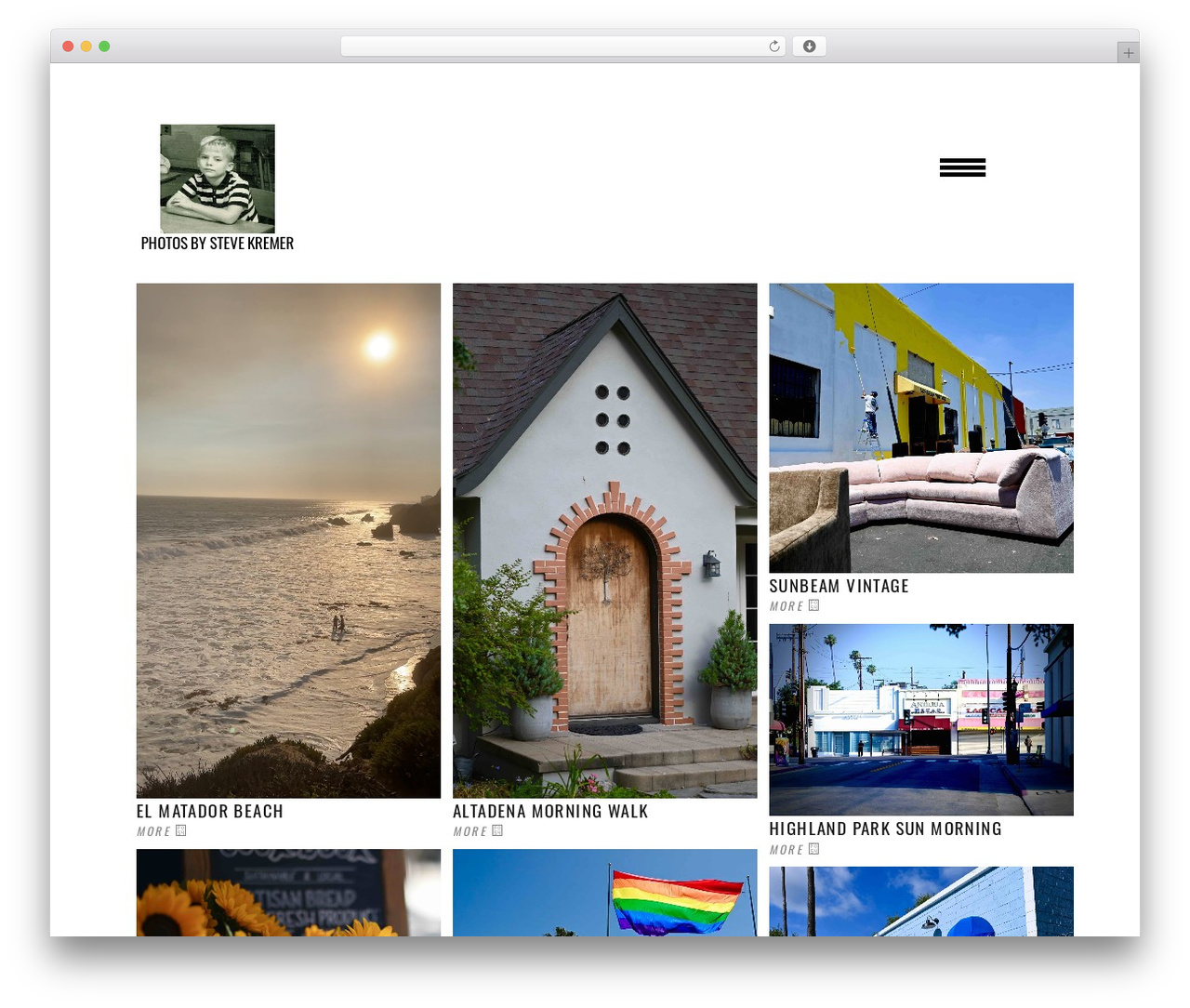This screenshot has height=1008, width=1190.
Task: Open the Altadena Morning Walk door photo
Action: tap(605, 540)
